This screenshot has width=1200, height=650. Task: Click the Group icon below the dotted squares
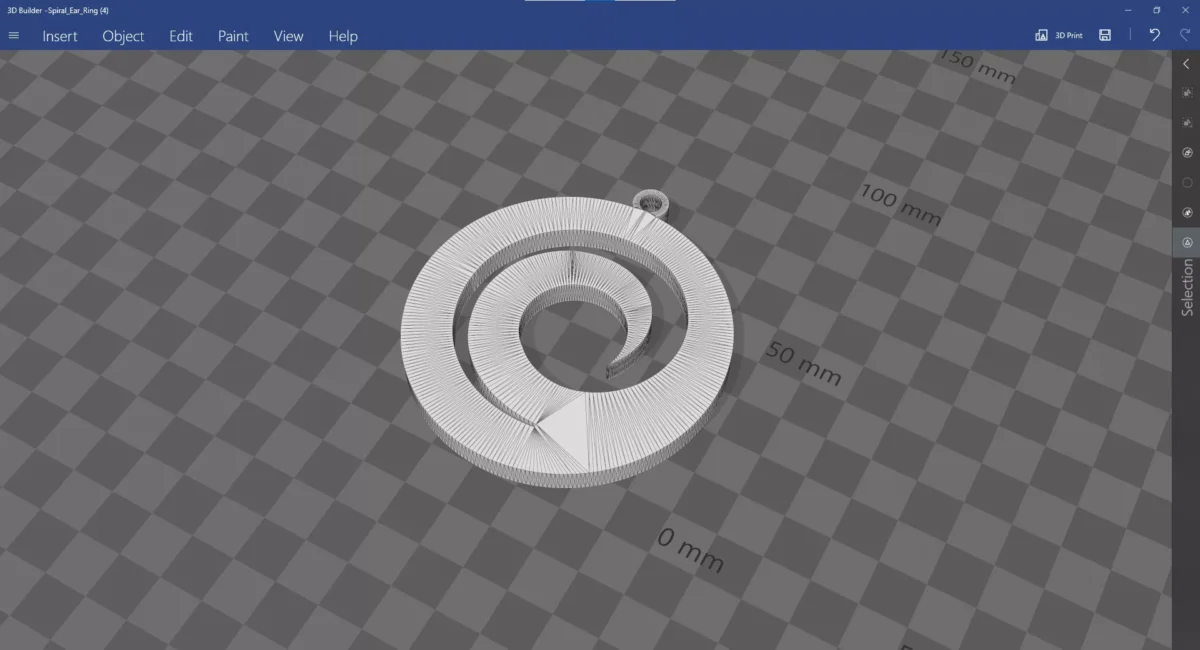point(1187,152)
